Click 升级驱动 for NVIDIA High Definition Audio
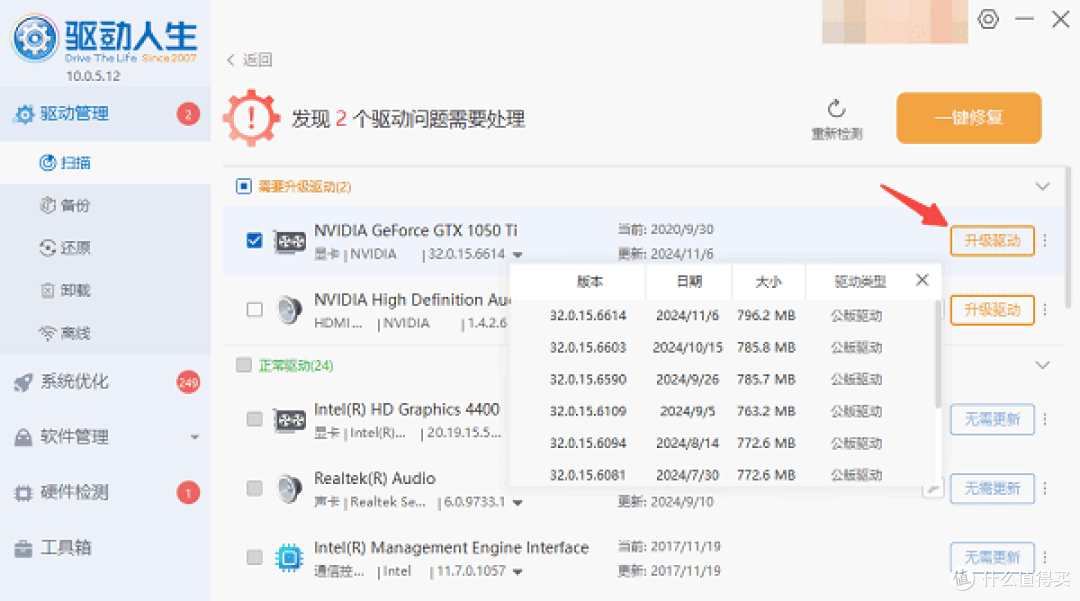Viewport: 1080px width, 601px height. coord(992,310)
